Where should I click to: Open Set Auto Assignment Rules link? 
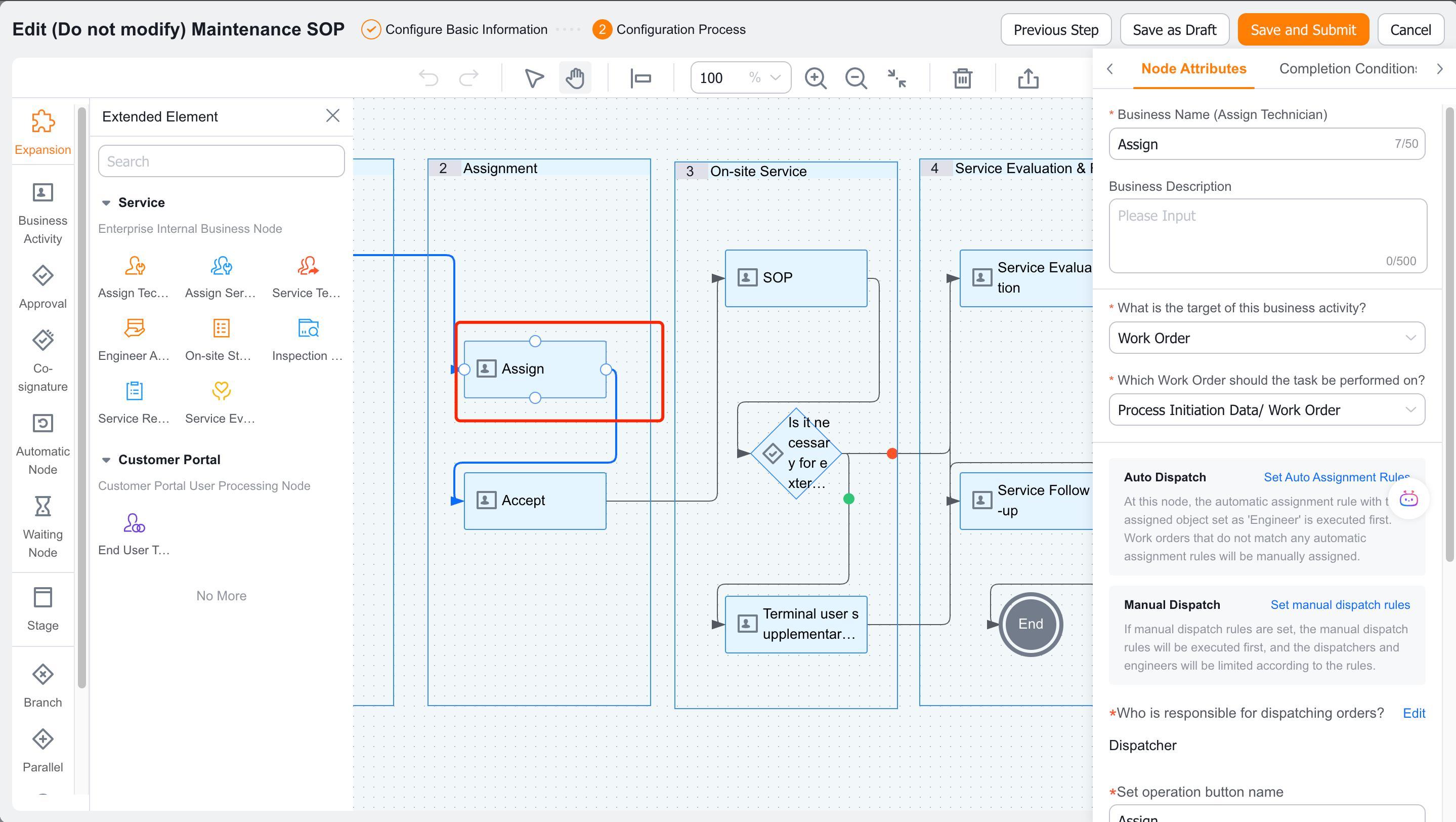click(1336, 477)
